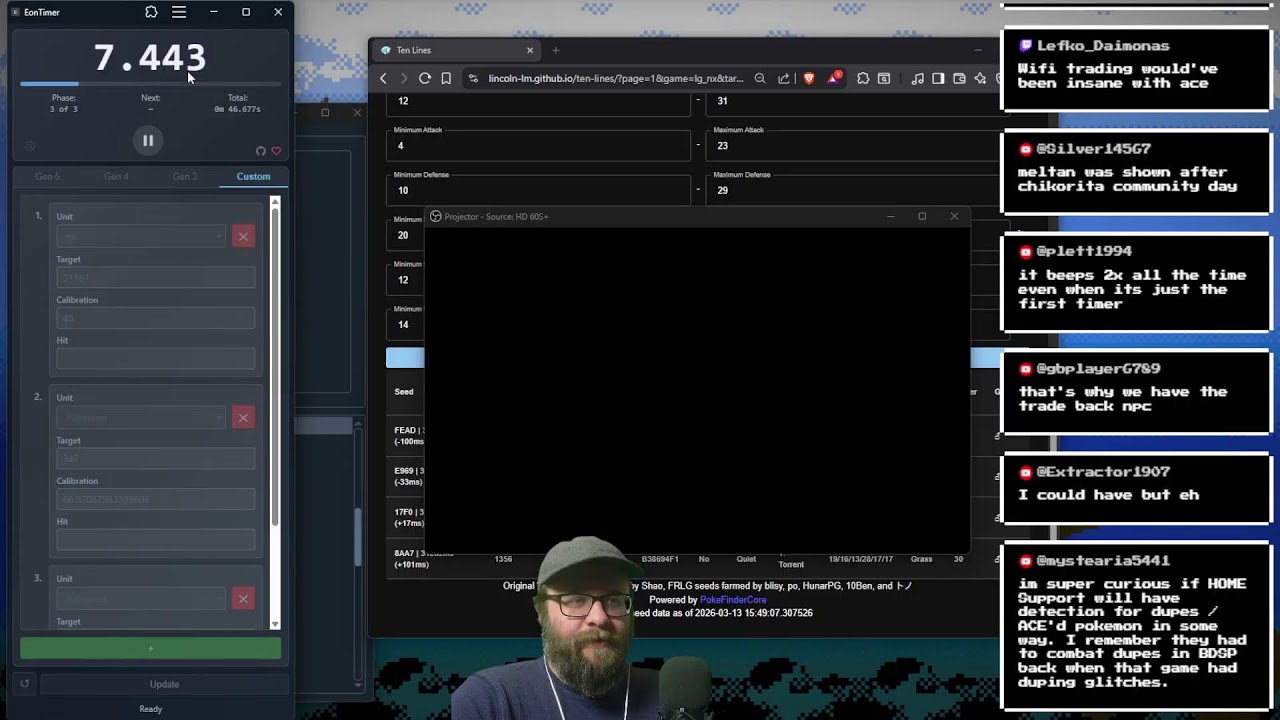This screenshot has height=720, width=1280.
Task: Click the Hit field of phase 1
Action: 155,359
